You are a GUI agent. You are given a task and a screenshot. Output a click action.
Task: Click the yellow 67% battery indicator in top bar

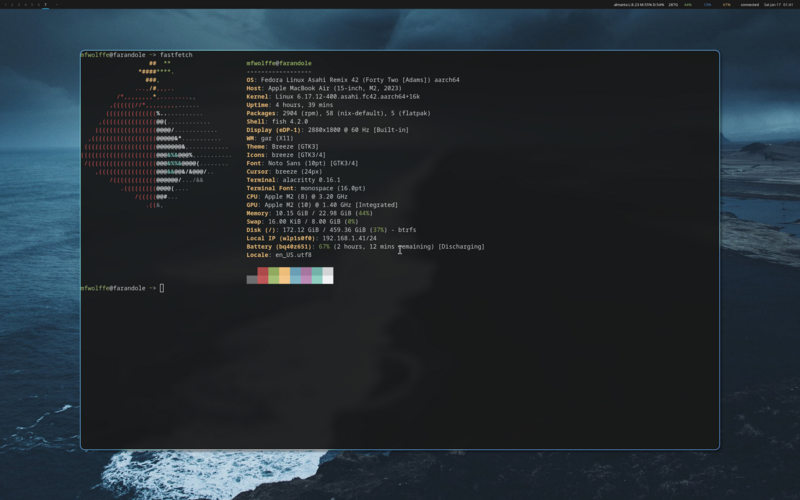[x=727, y=5]
